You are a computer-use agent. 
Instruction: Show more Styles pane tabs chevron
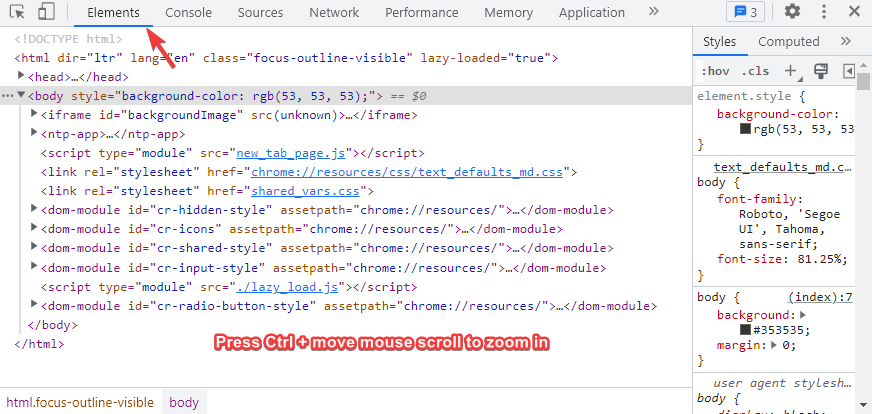click(x=845, y=41)
